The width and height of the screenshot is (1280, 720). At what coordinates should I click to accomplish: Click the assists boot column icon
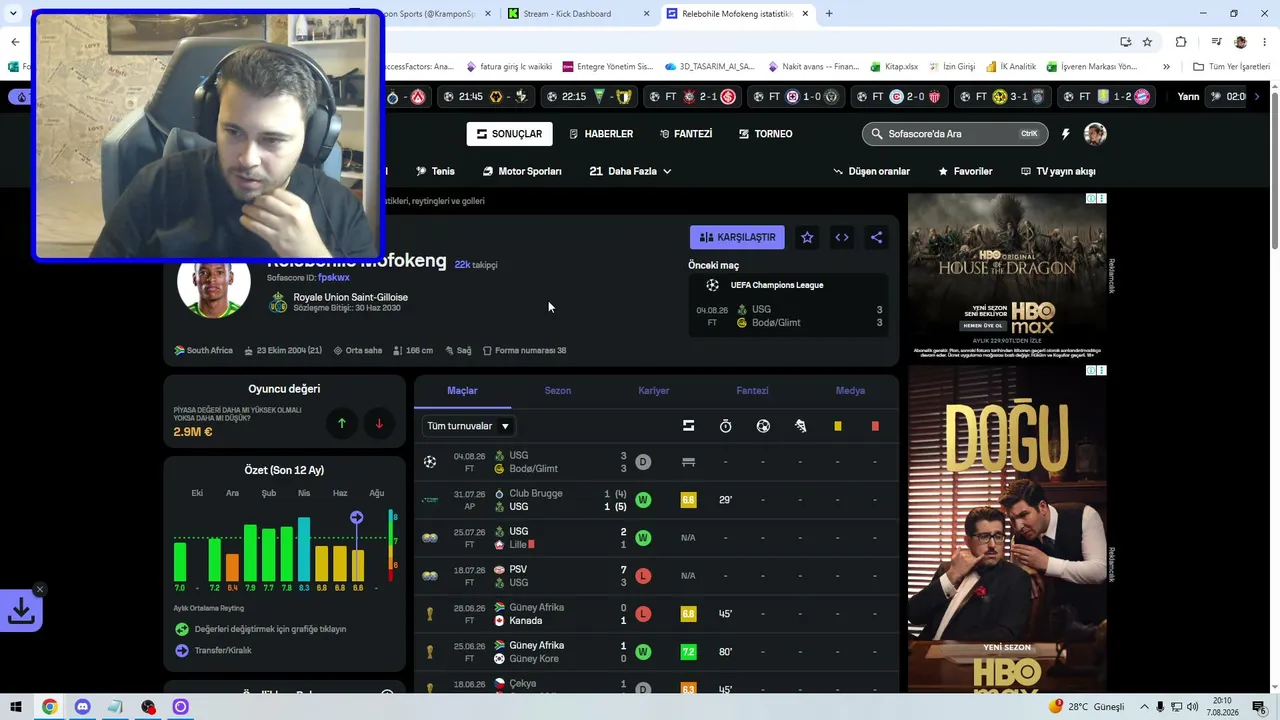pos(800,426)
